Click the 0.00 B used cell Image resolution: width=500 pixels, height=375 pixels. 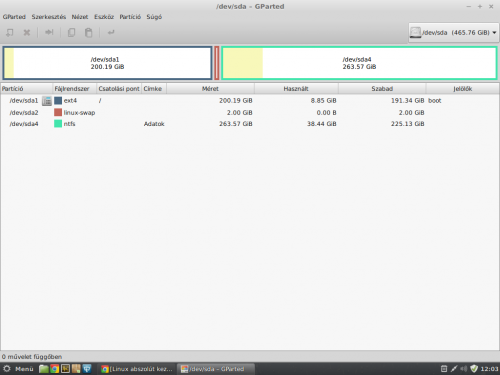(326, 113)
